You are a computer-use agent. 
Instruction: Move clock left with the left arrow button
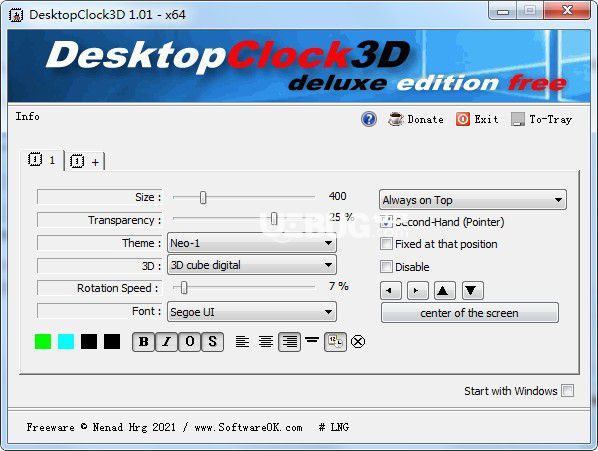coord(391,291)
